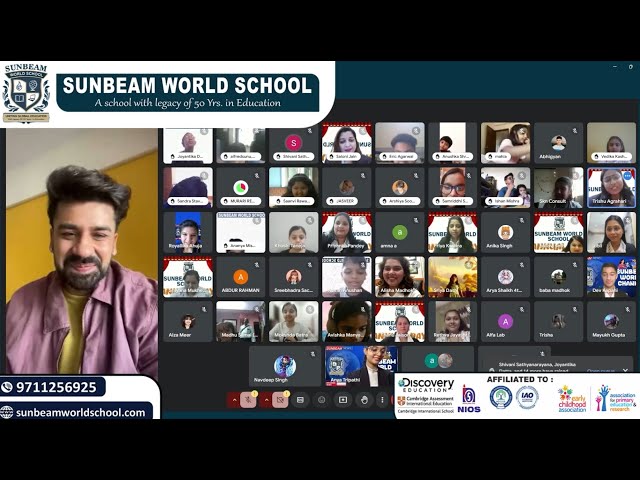The height and width of the screenshot is (480, 640).
Task: Select the Arshiya Soo... participant tile
Action: 400,187
